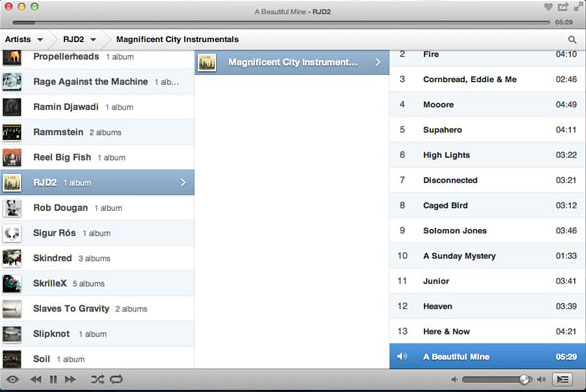Select artist Propellerheads
Screen dimensions: 586x392
(97, 59)
